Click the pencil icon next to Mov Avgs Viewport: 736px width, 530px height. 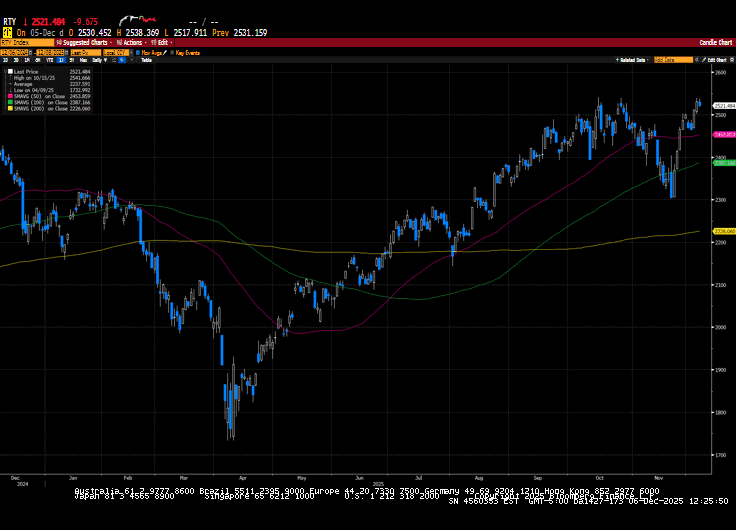pos(167,52)
